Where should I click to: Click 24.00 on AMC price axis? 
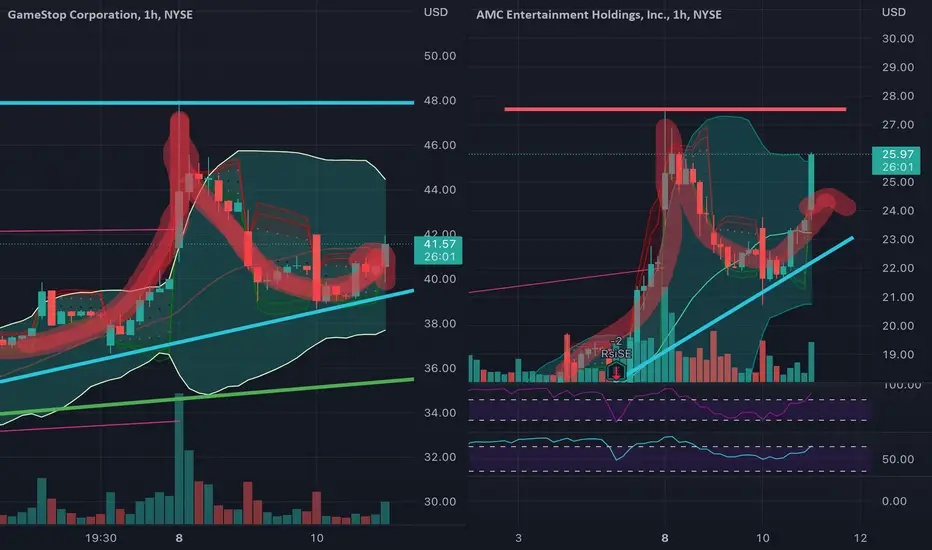898,210
